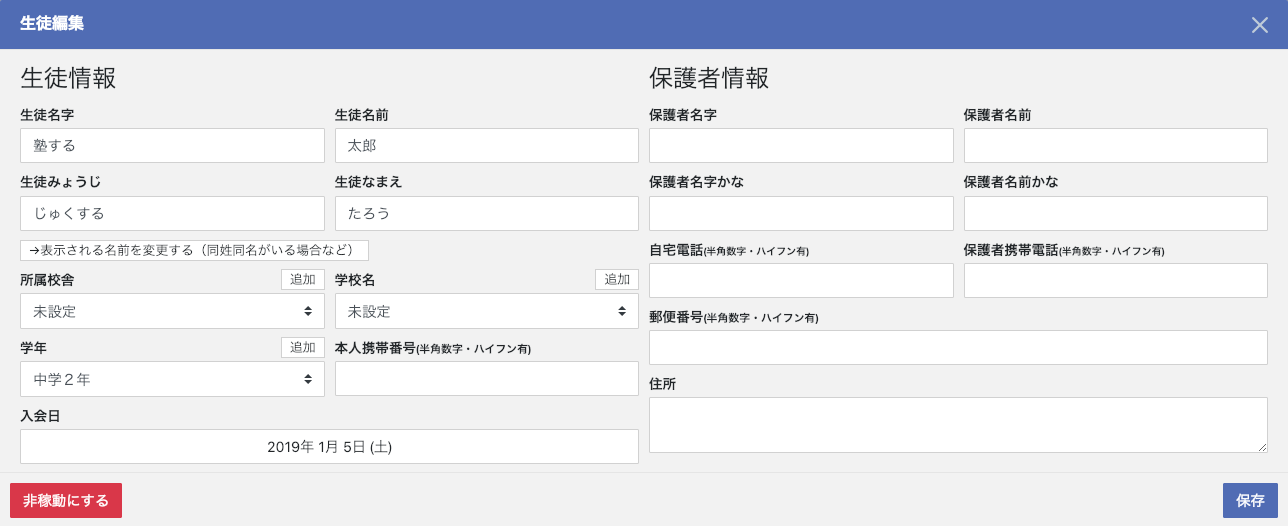Click the 保護者名字 input field
This screenshot has width=1288, height=526.
click(x=801, y=146)
